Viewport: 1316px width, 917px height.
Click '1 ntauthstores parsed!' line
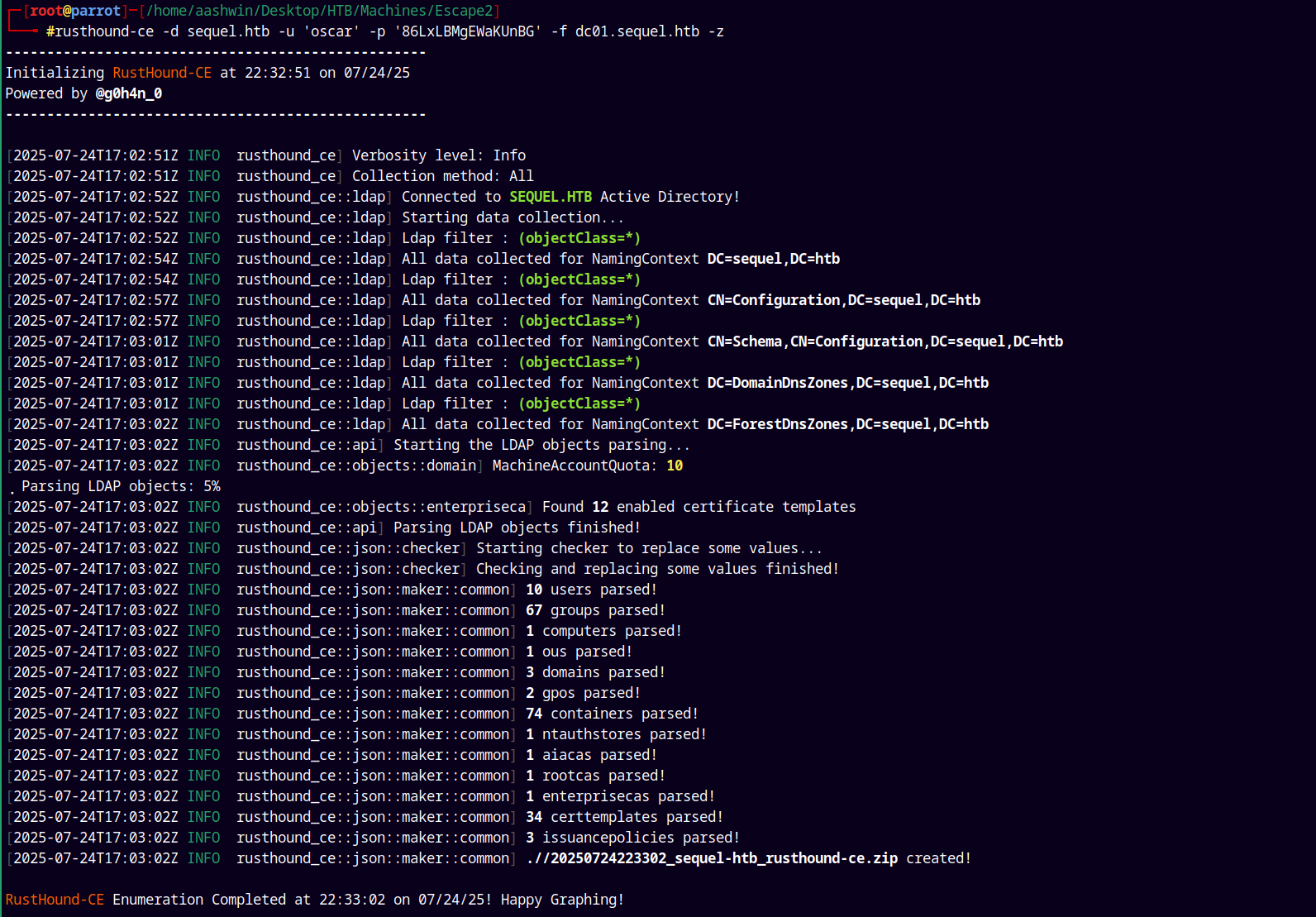[x=616, y=734]
